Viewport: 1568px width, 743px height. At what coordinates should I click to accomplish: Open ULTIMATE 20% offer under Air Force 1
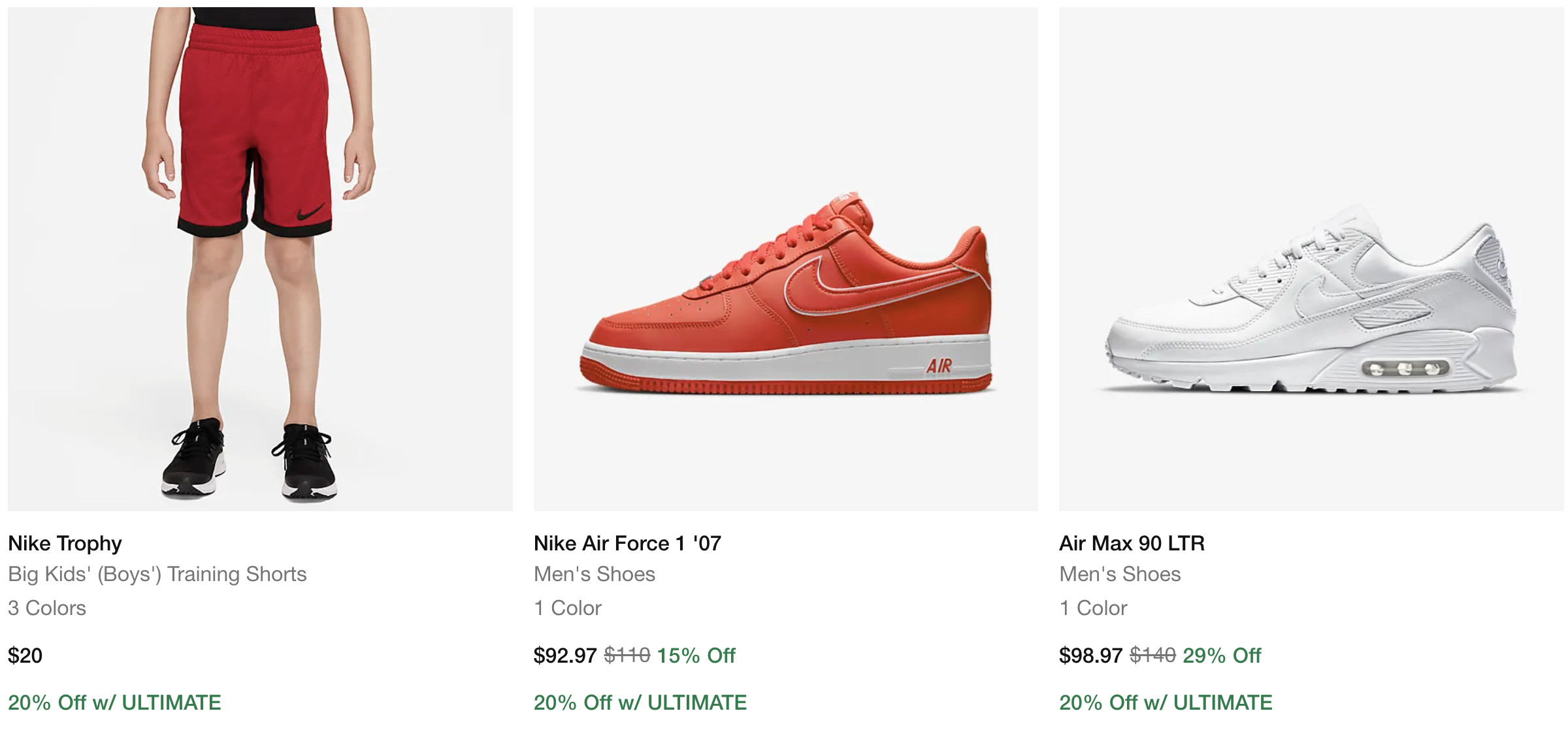tap(640, 703)
